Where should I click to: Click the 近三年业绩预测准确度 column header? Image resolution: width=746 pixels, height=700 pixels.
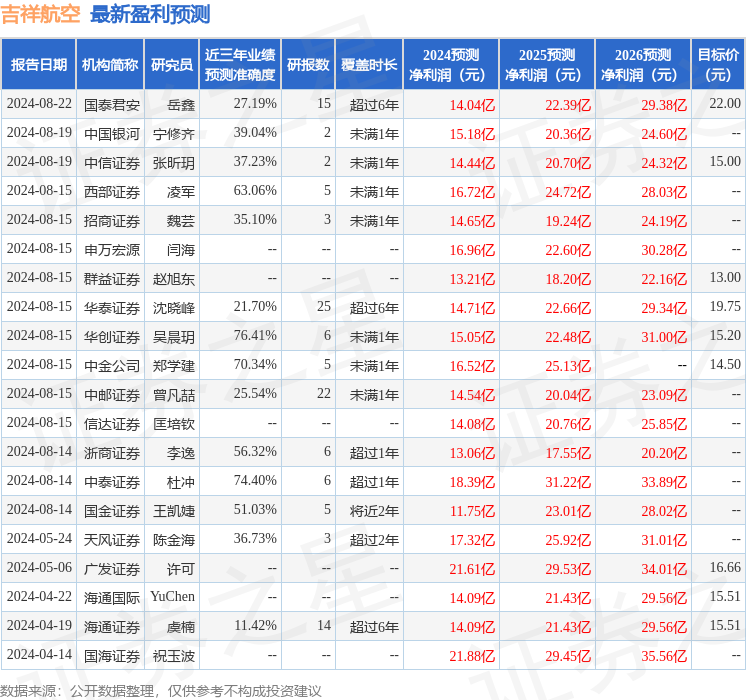240,64
